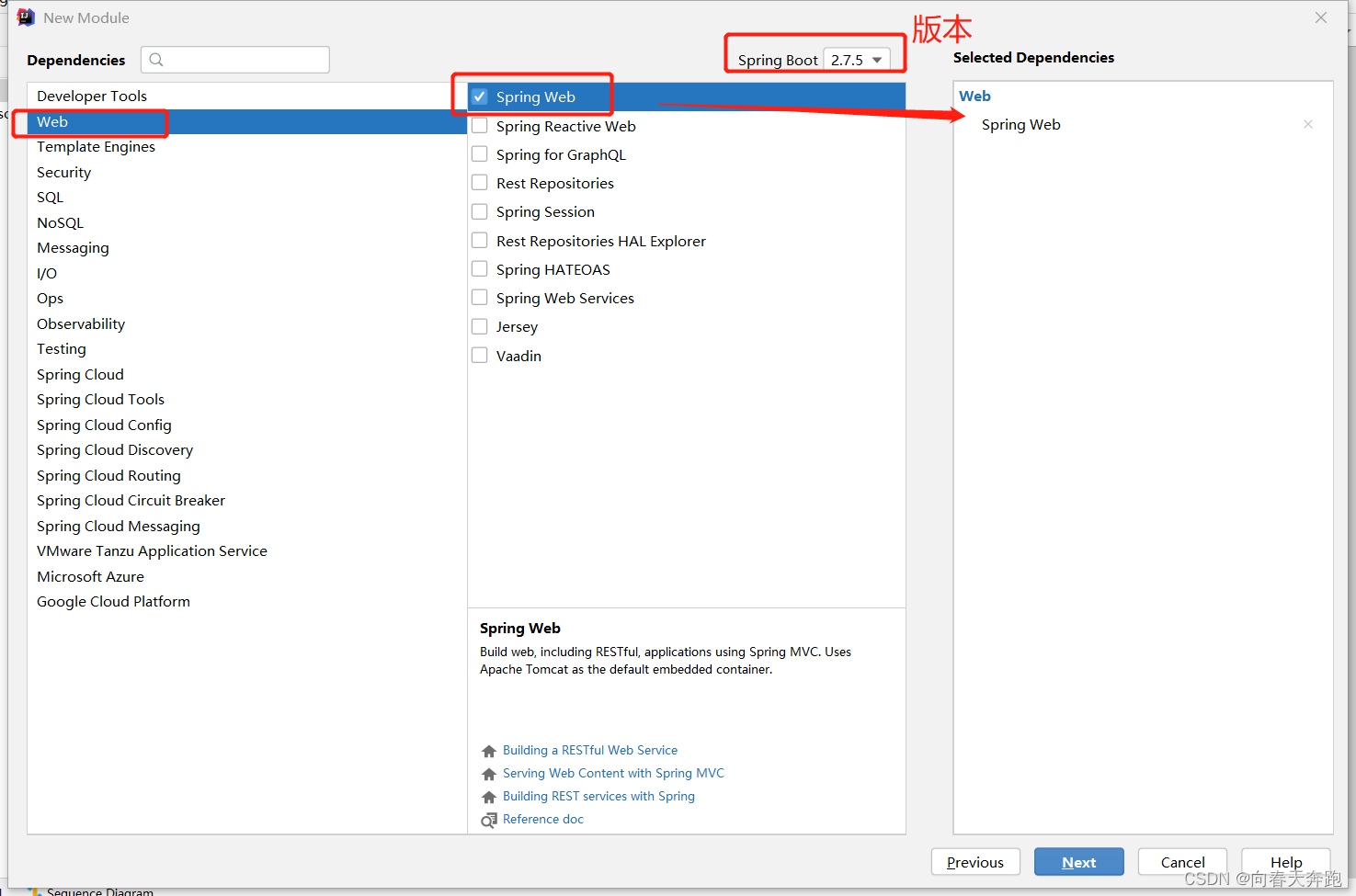Screen dimensions: 1356x896
Task: Open Building a RESTful Web Service guide
Action: tap(590, 751)
